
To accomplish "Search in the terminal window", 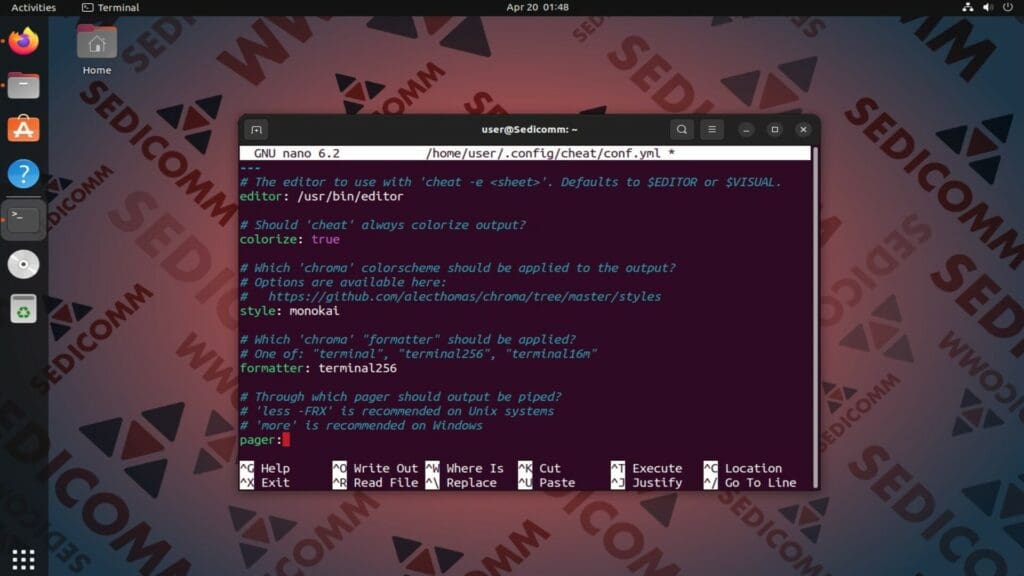I will click(682, 129).
